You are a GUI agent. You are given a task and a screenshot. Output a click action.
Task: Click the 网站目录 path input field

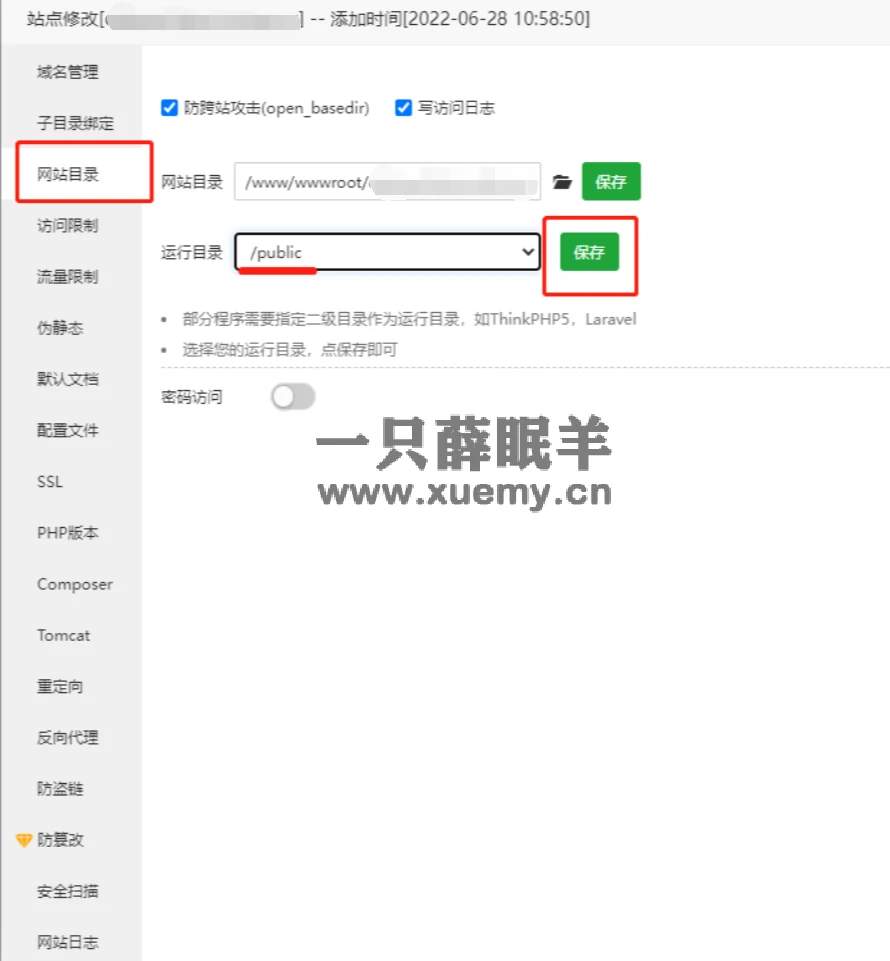coord(387,181)
